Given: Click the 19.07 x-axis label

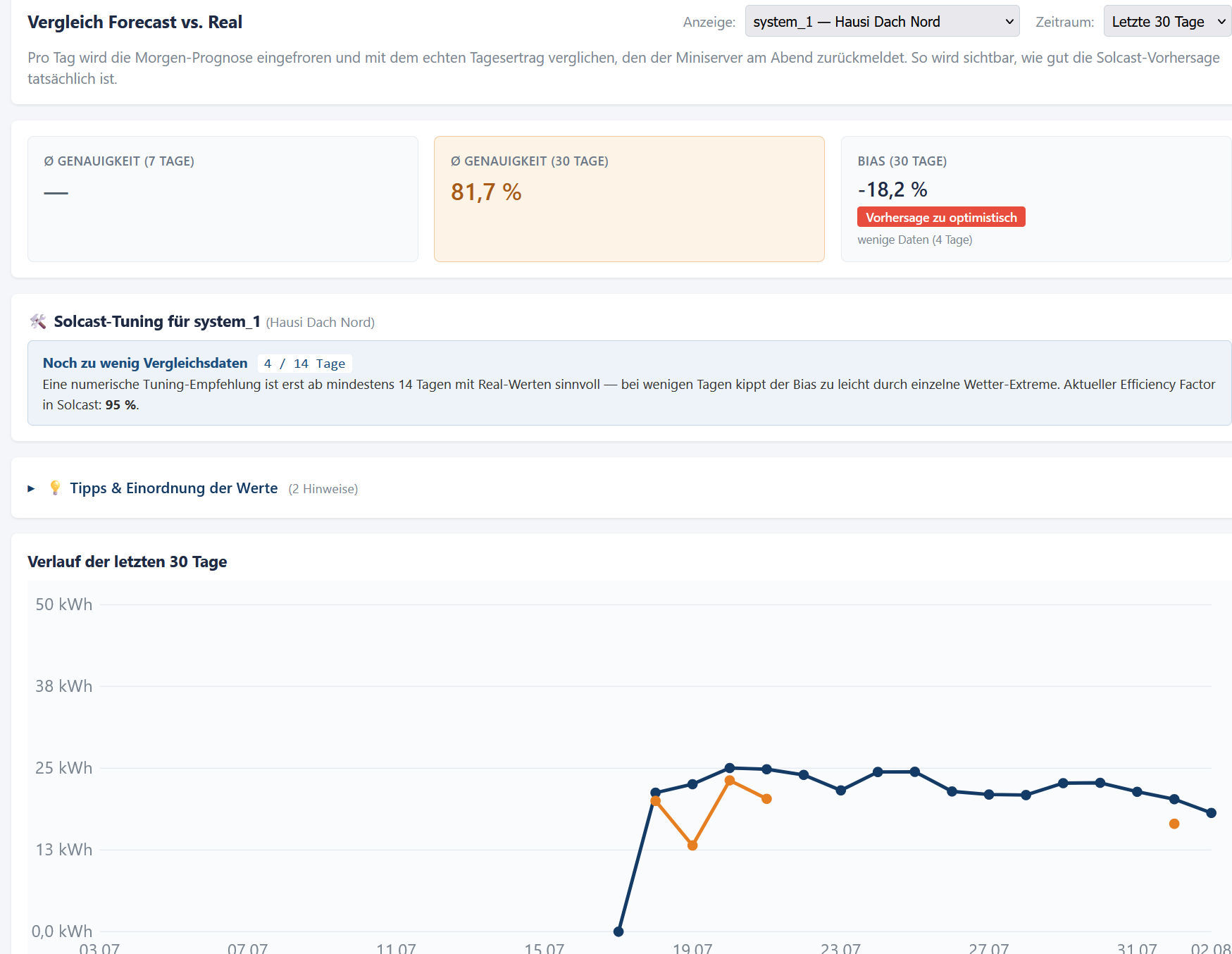Looking at the screenshot, I should tap(692, 948).
